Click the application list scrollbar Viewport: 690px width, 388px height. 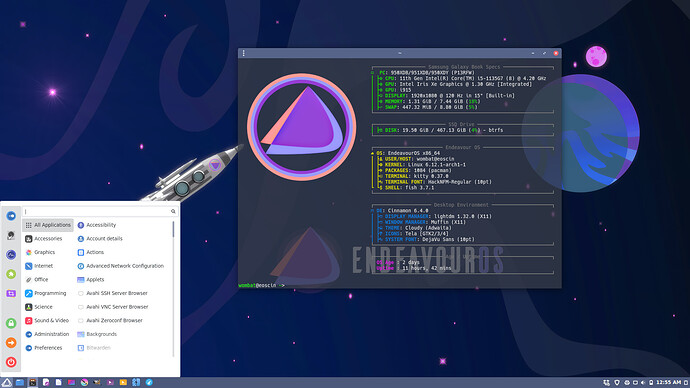pos(173,229)
